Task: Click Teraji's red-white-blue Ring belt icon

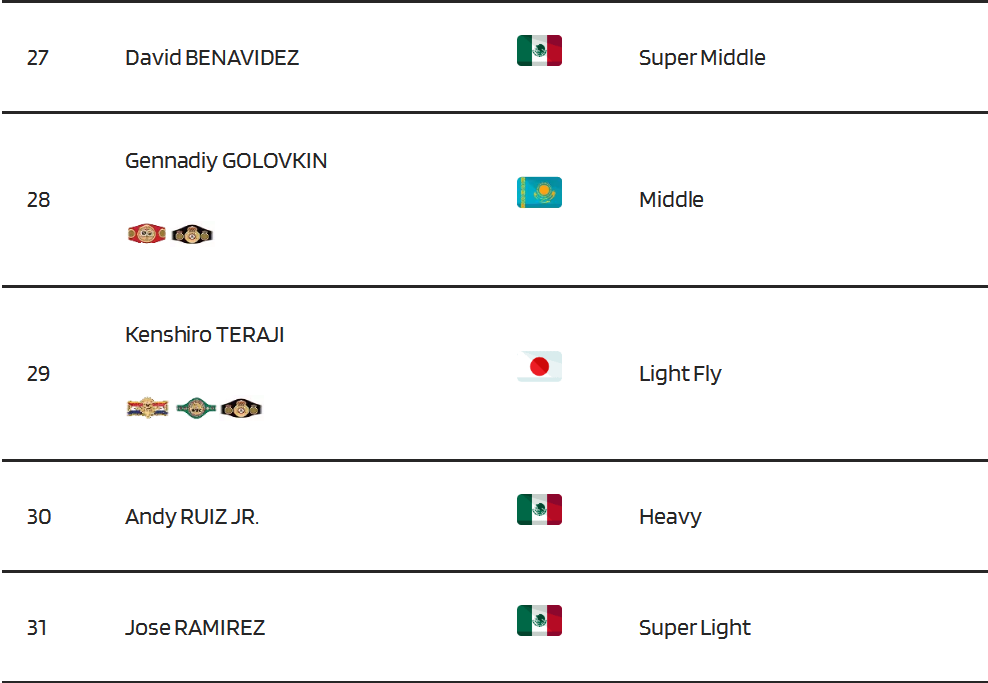Action: click(x=147, y=408)
